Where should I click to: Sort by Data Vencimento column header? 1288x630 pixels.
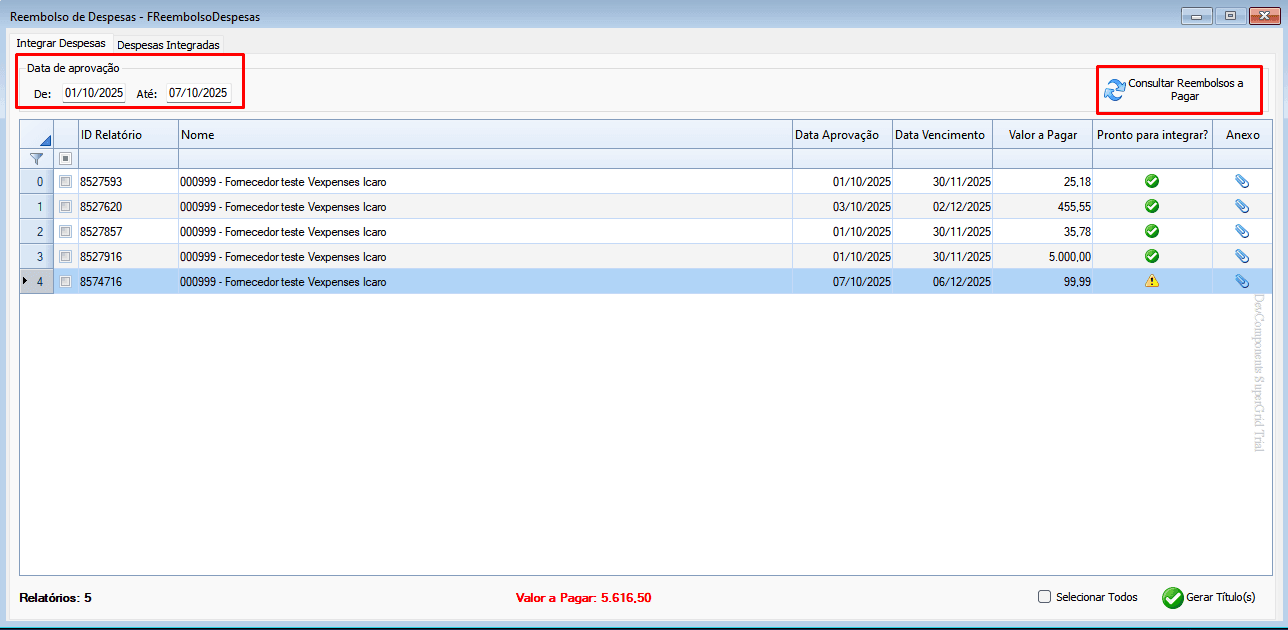942,135
